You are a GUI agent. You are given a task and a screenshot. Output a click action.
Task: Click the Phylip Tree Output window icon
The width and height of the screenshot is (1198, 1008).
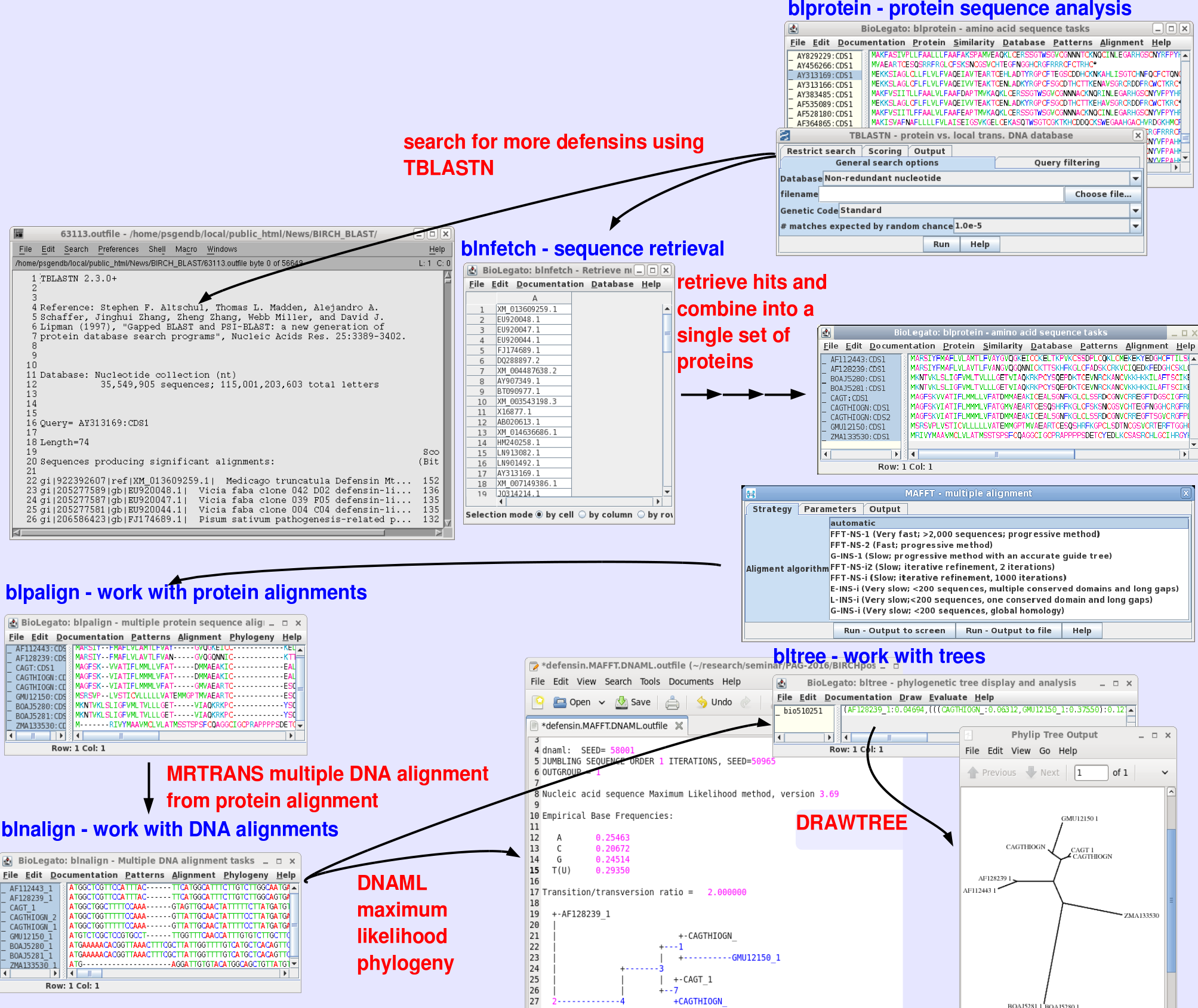(x=969, y=735)
